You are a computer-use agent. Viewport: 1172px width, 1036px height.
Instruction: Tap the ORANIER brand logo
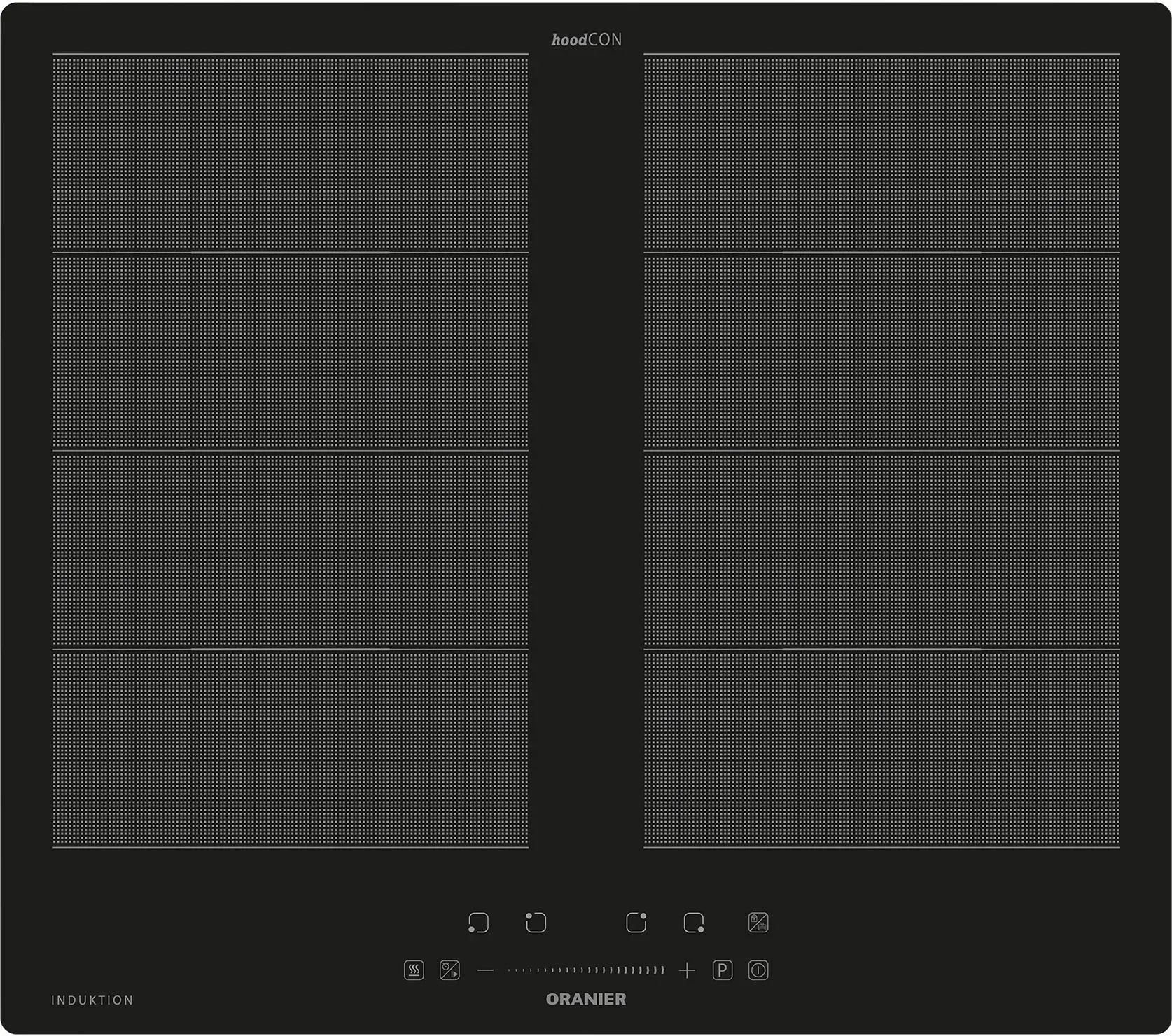pos(586,1000)
